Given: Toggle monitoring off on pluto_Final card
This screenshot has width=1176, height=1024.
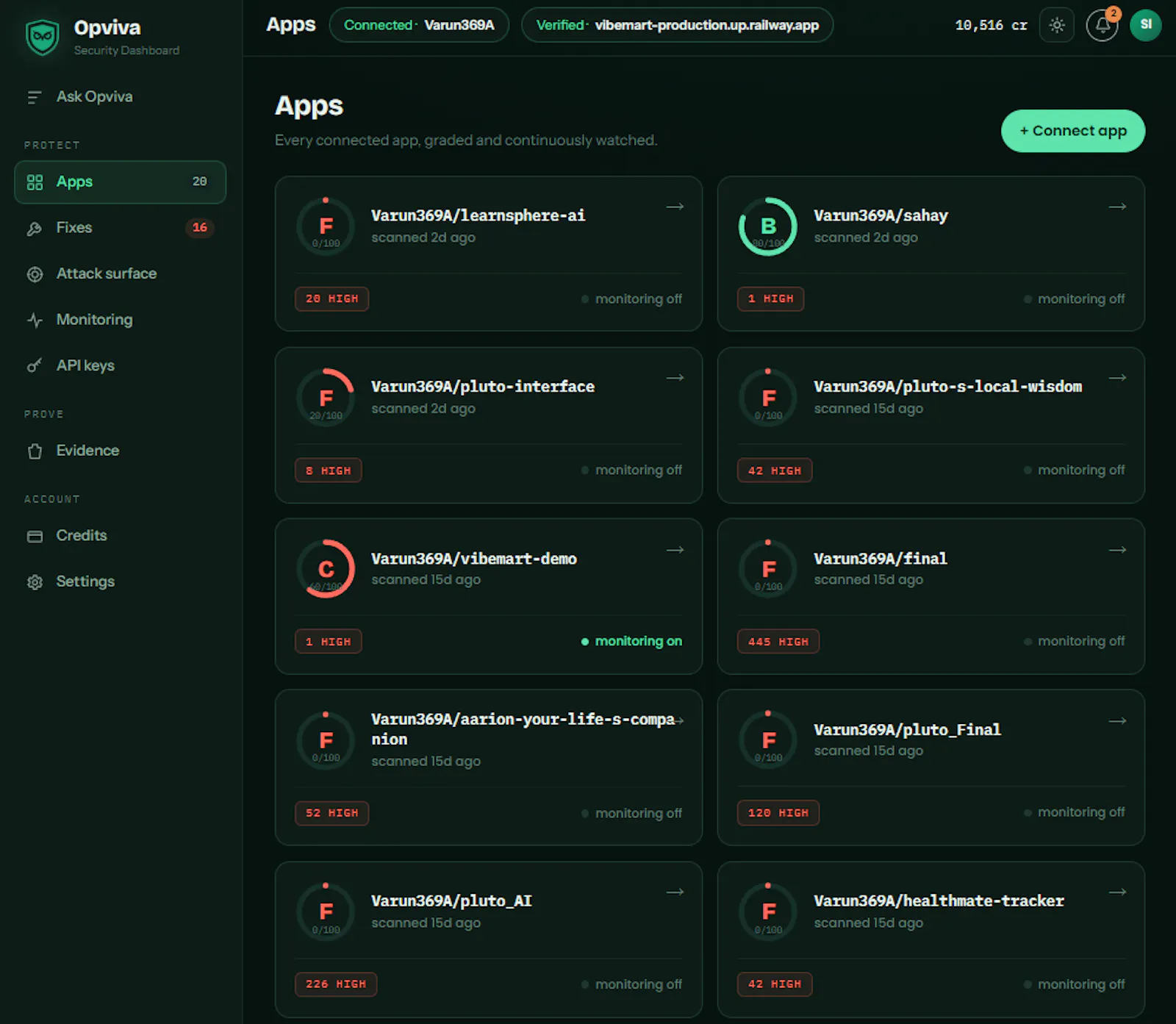Looking at the screenshot, I should pos(1074,813).
